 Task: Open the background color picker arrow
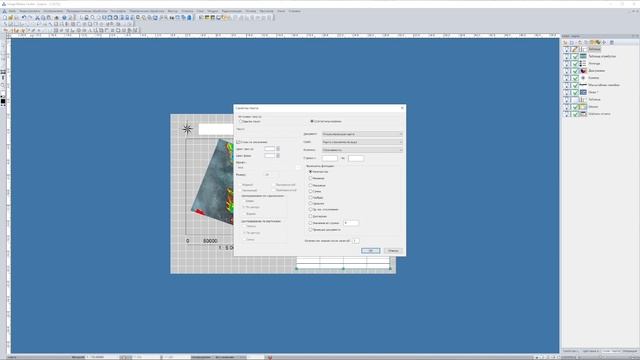(278, 156)
